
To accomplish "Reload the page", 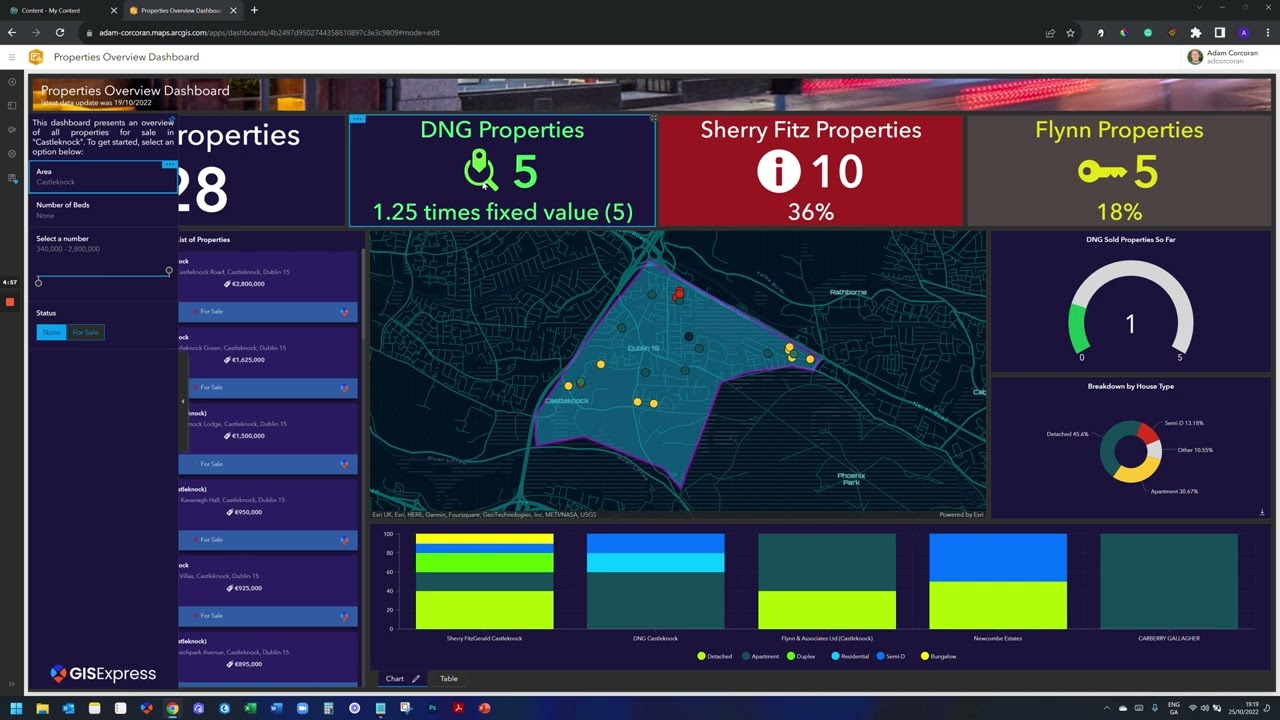I will pyautogui.click(x=60, y=33).
